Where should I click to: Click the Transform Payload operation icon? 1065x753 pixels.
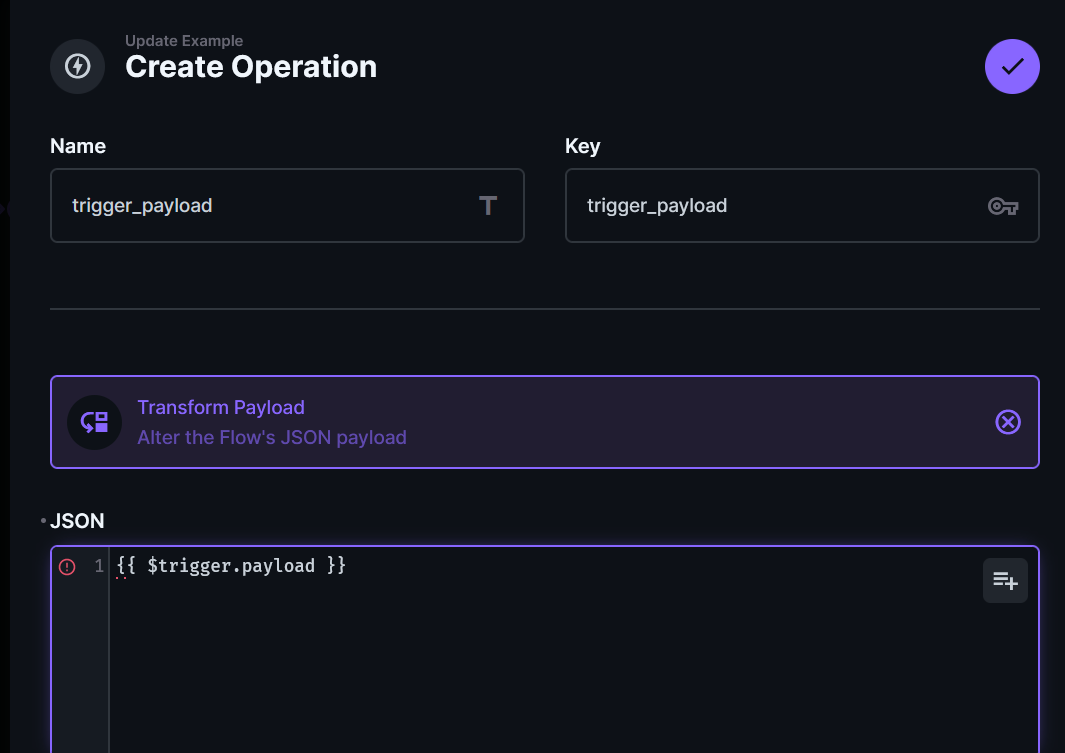click(x=94, y=422)
